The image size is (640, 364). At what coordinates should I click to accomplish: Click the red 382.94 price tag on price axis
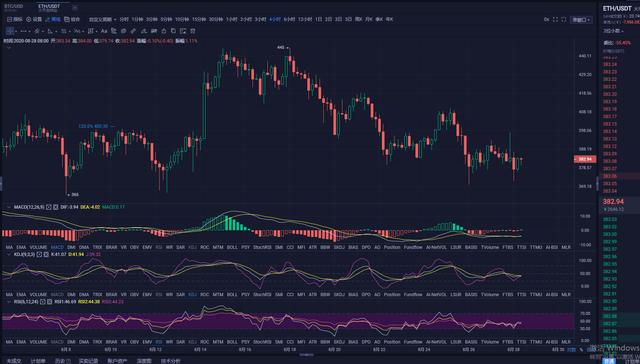[585, 159]
